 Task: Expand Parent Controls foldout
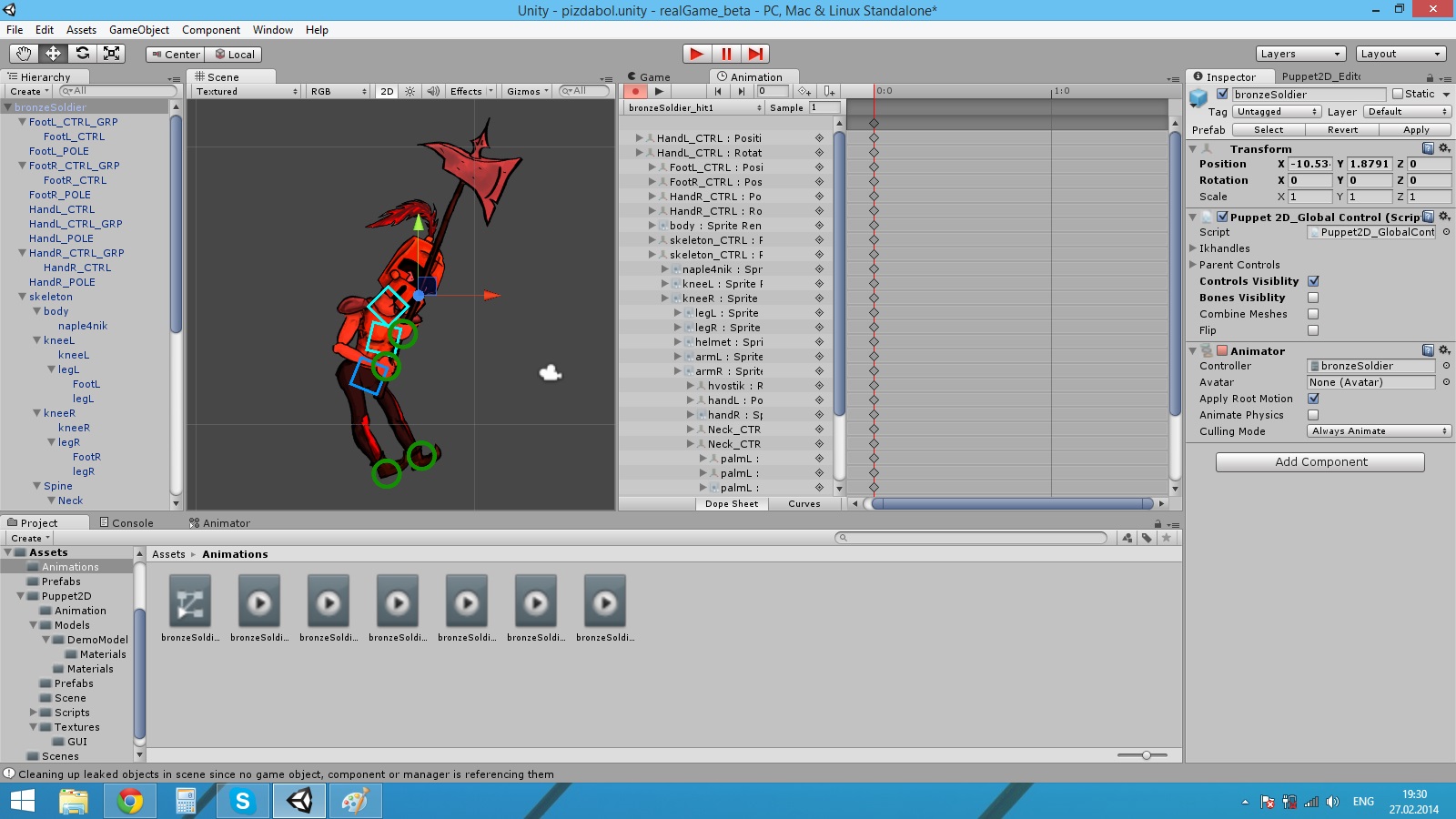pos(1193,265)
